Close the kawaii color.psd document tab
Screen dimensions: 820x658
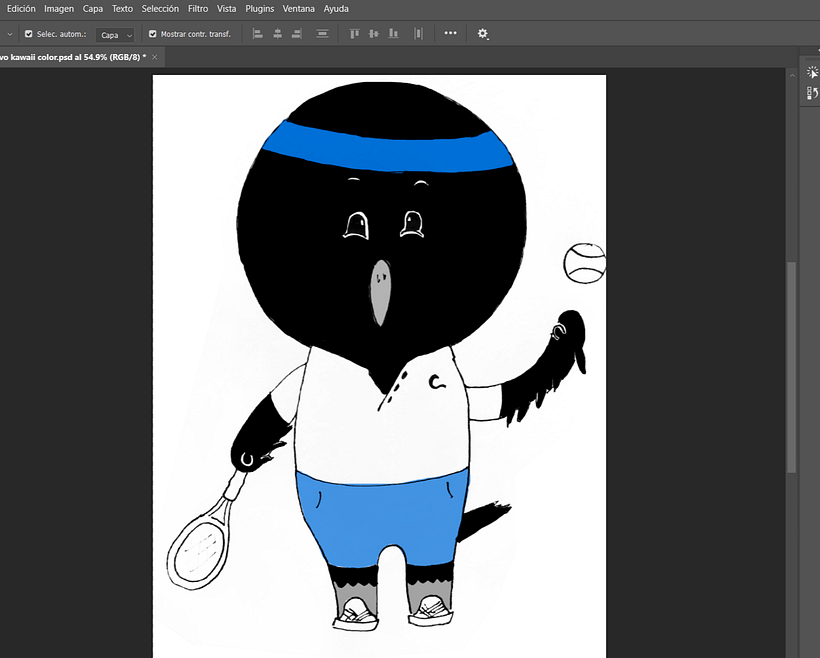(154, 57)
